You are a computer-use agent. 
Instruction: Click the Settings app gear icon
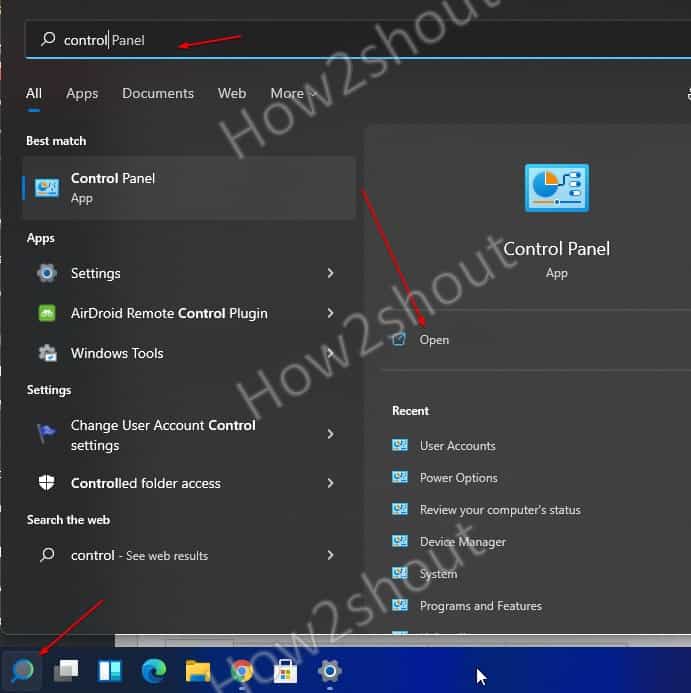point(47,273)
